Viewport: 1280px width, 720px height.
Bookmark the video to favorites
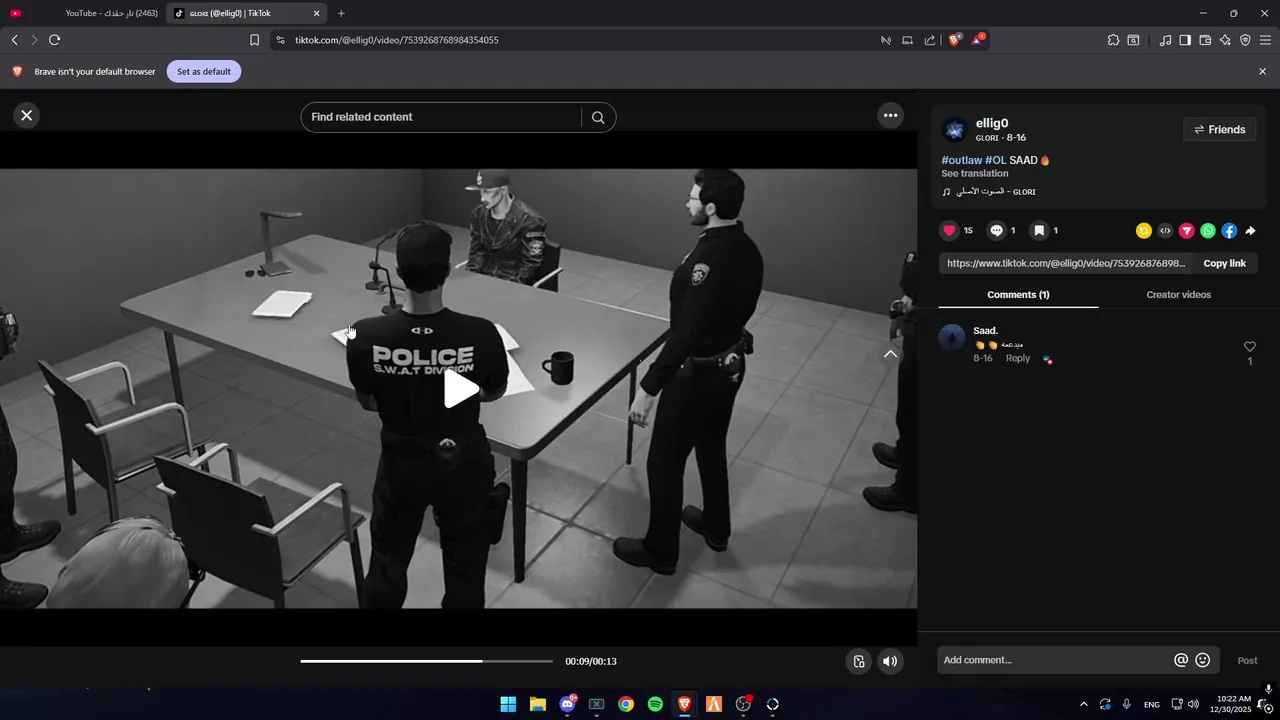pos(1039,230)
